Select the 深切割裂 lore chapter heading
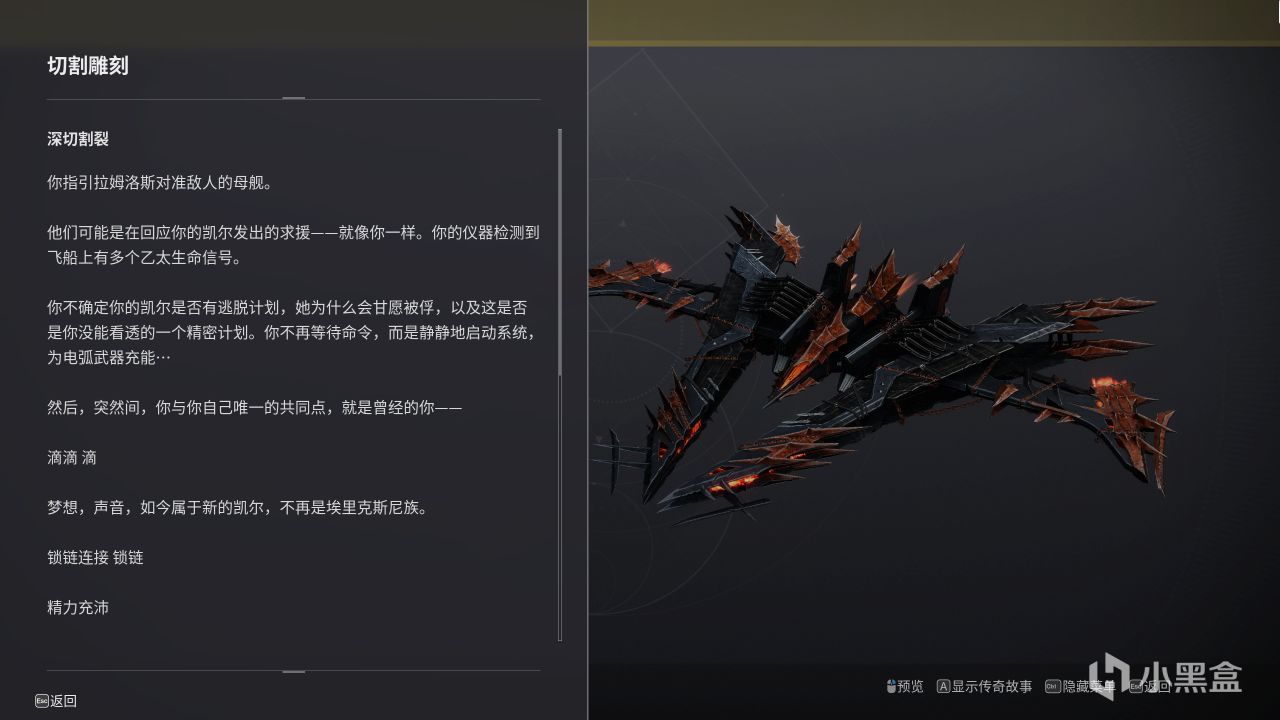 [78, 139]
